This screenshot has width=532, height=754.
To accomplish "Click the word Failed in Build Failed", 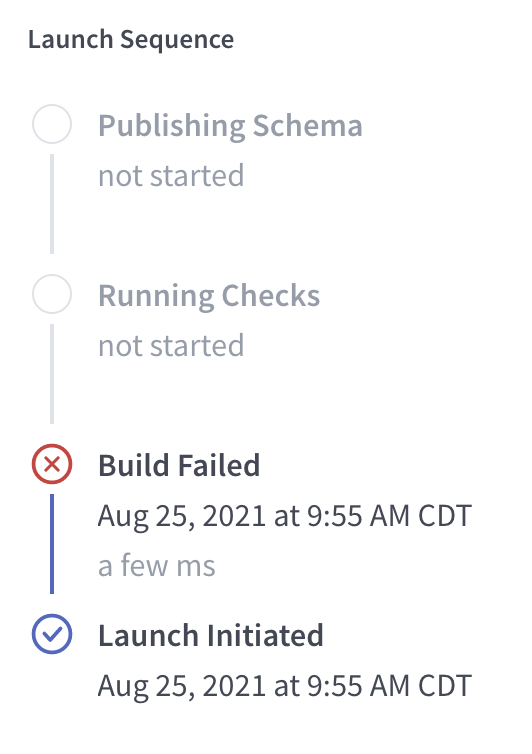I will (219, 465).
